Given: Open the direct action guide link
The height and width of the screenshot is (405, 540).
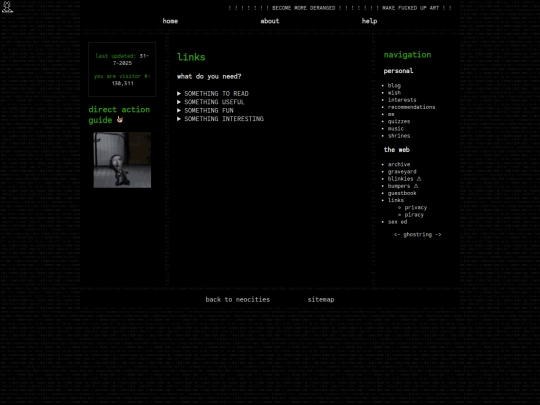Looking at the screenshot, I should pos(119,115).
